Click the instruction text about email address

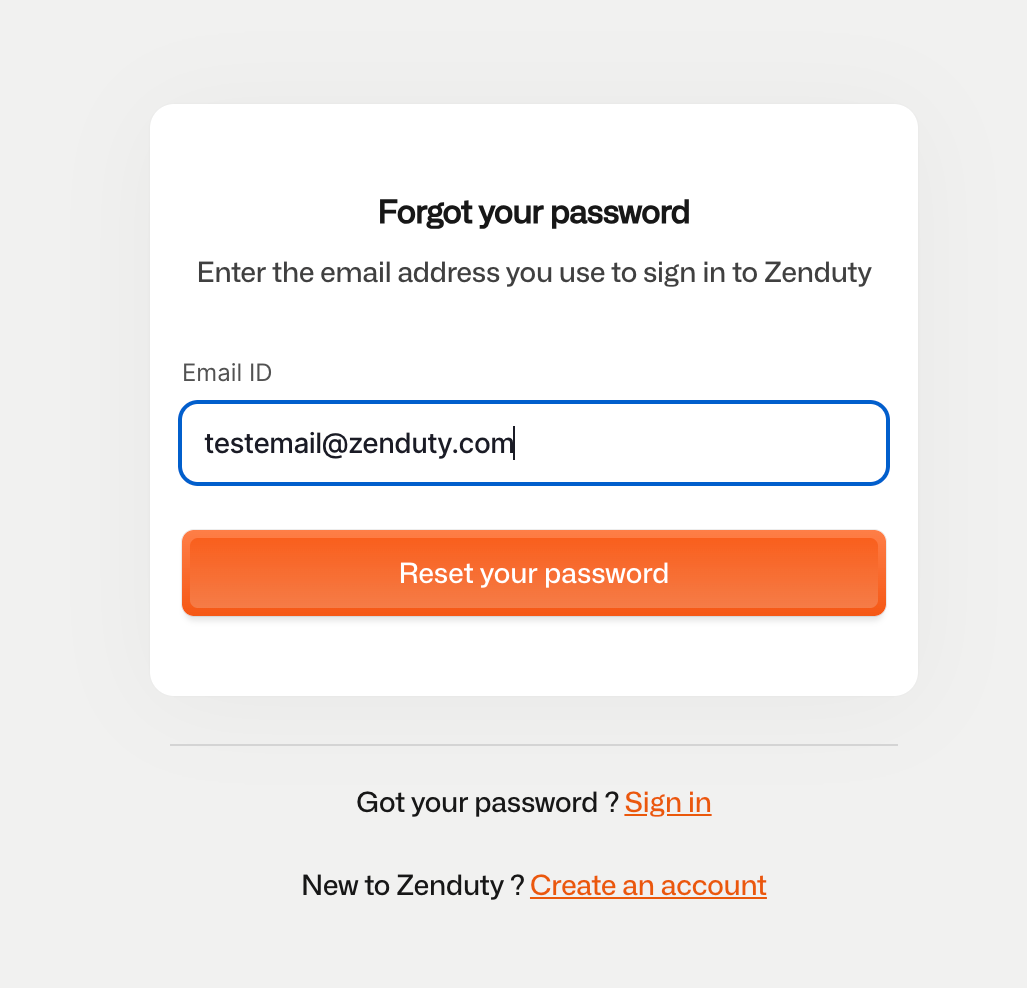[x=534, y=273]
